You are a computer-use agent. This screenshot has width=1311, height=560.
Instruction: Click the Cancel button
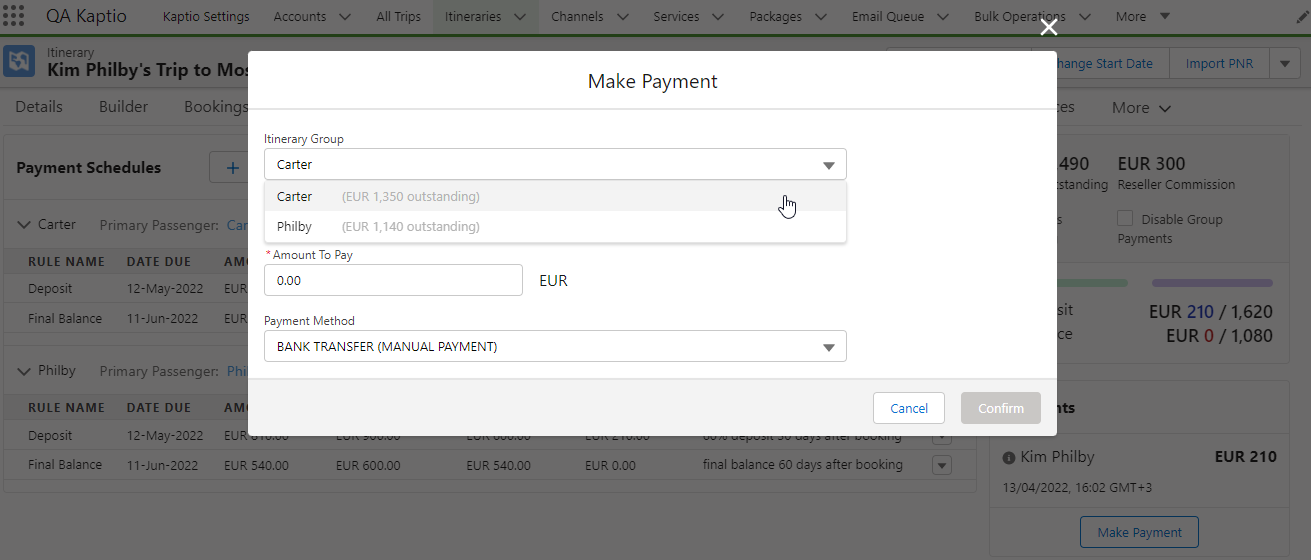pos(909,408)
